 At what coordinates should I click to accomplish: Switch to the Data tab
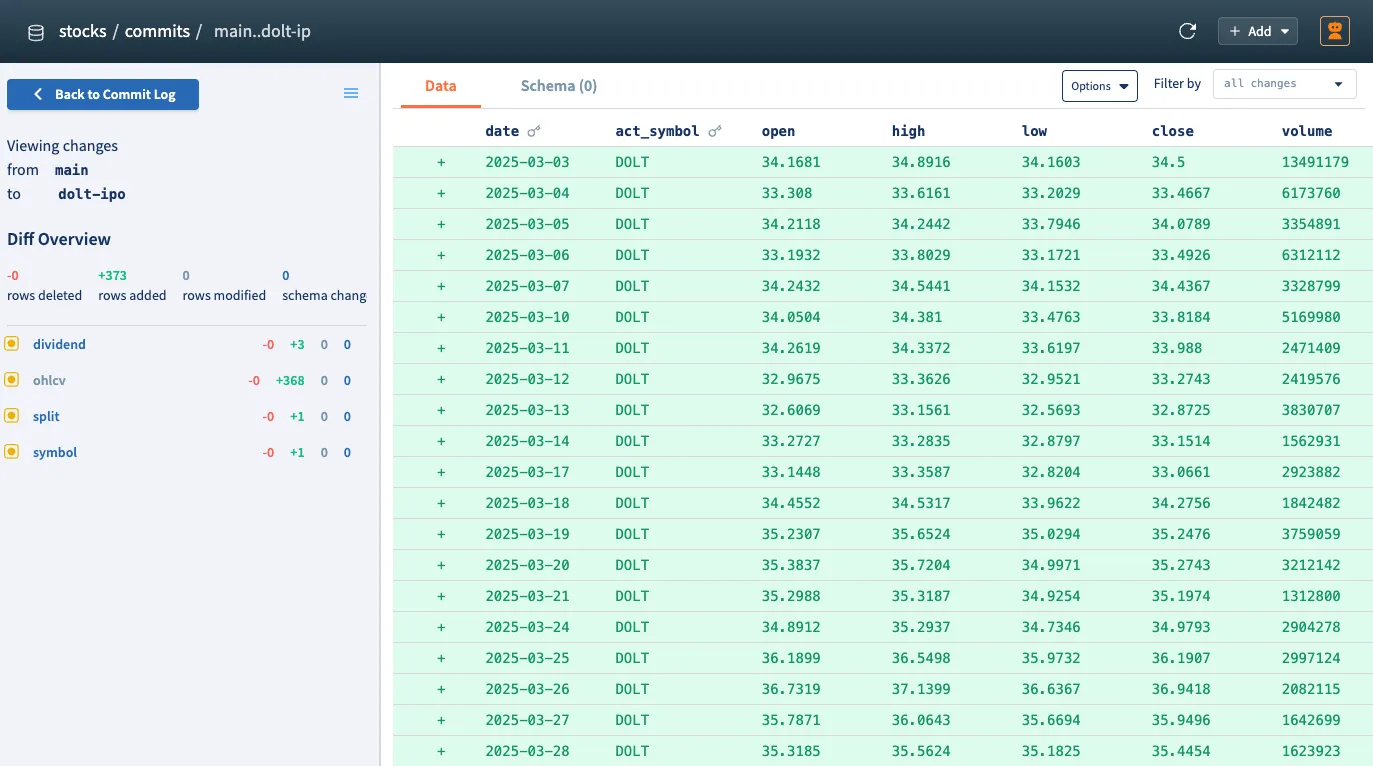[x=440, y=86]
